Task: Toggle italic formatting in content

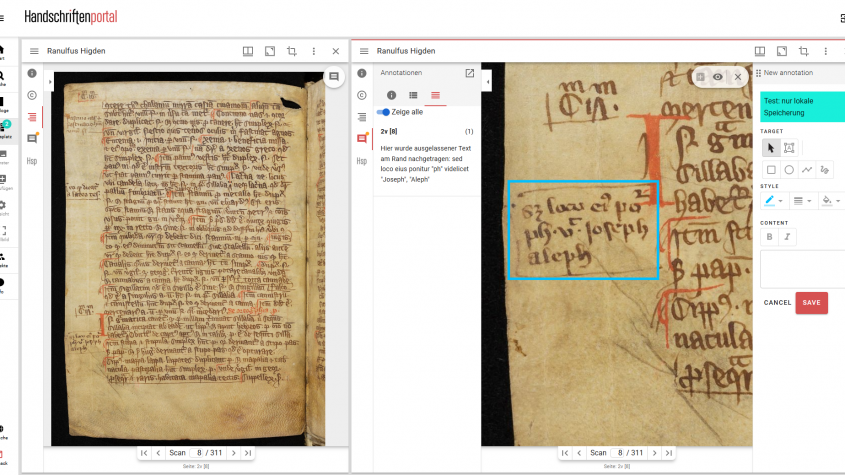Action: pyautogui.click(x=787, y=237)
